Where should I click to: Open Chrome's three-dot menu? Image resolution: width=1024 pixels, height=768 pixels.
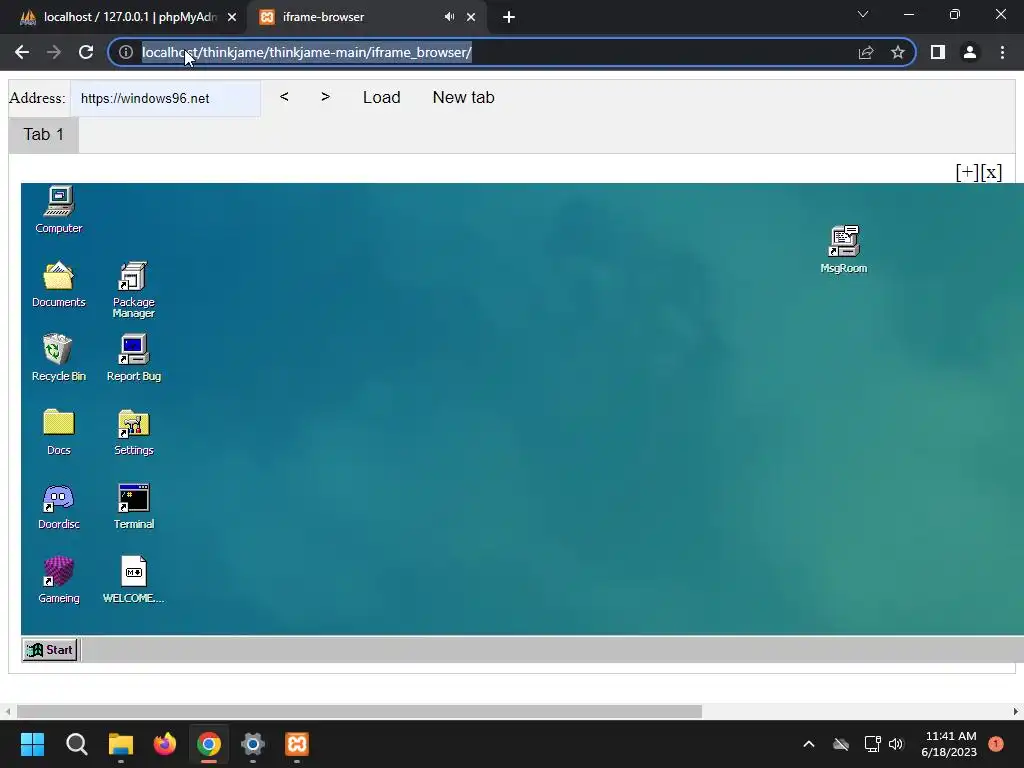pos(1002,52)
